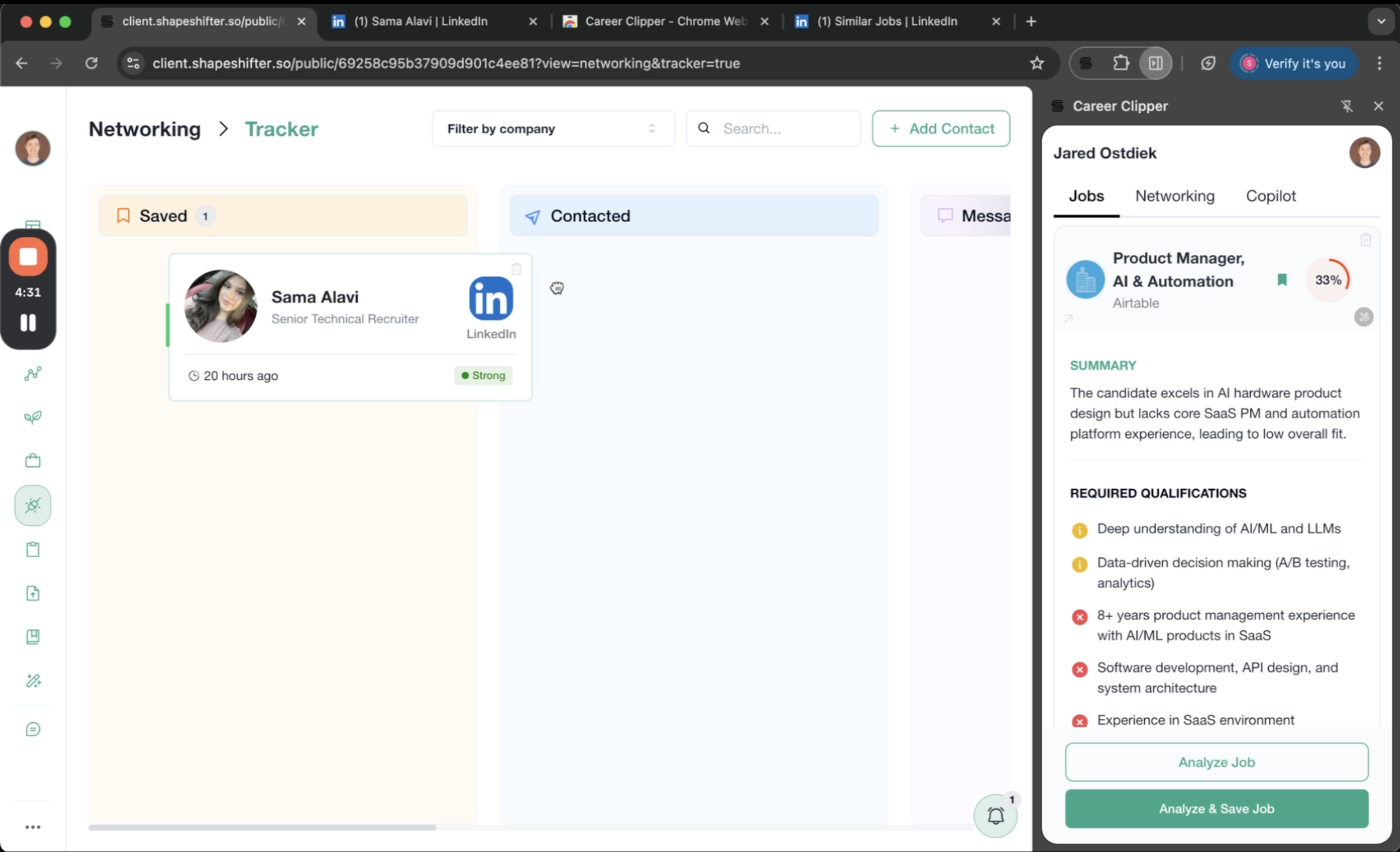Screen dimensions: 1400x852
Task: Unpin the Career Clipper side panel
Action: [1347, 106]
